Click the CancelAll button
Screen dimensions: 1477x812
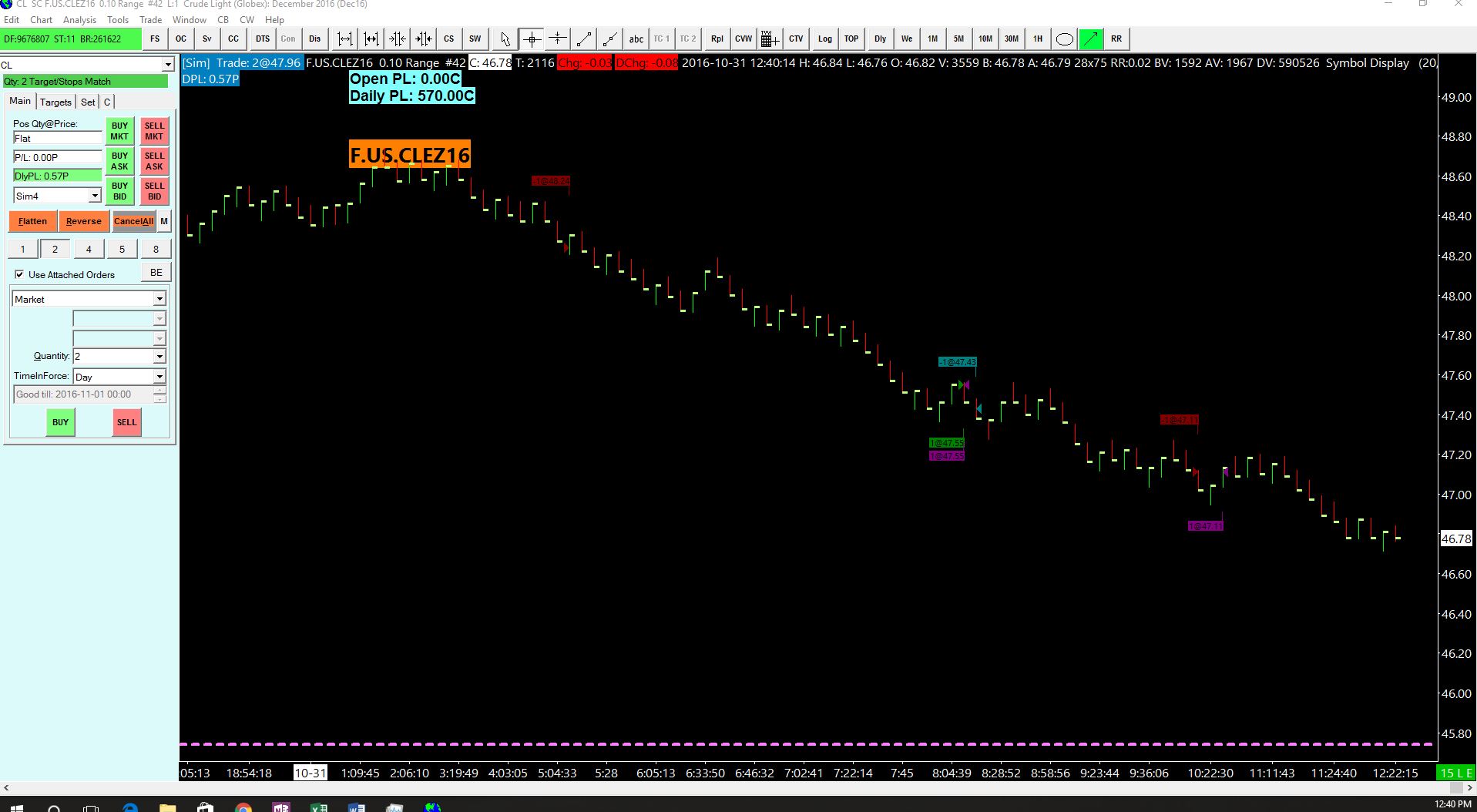point(134,221)
